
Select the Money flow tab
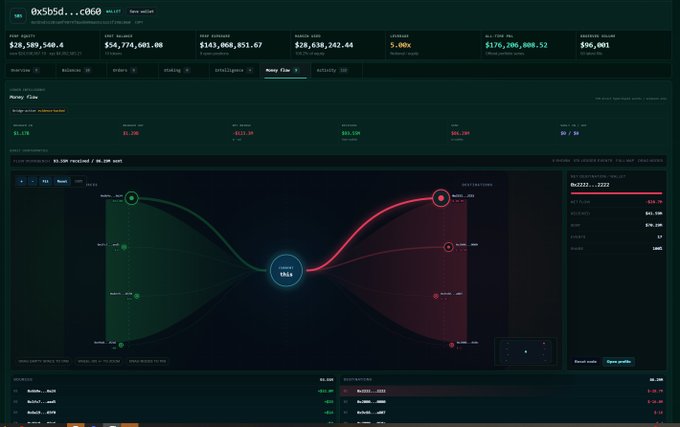[x=283, y=70]
